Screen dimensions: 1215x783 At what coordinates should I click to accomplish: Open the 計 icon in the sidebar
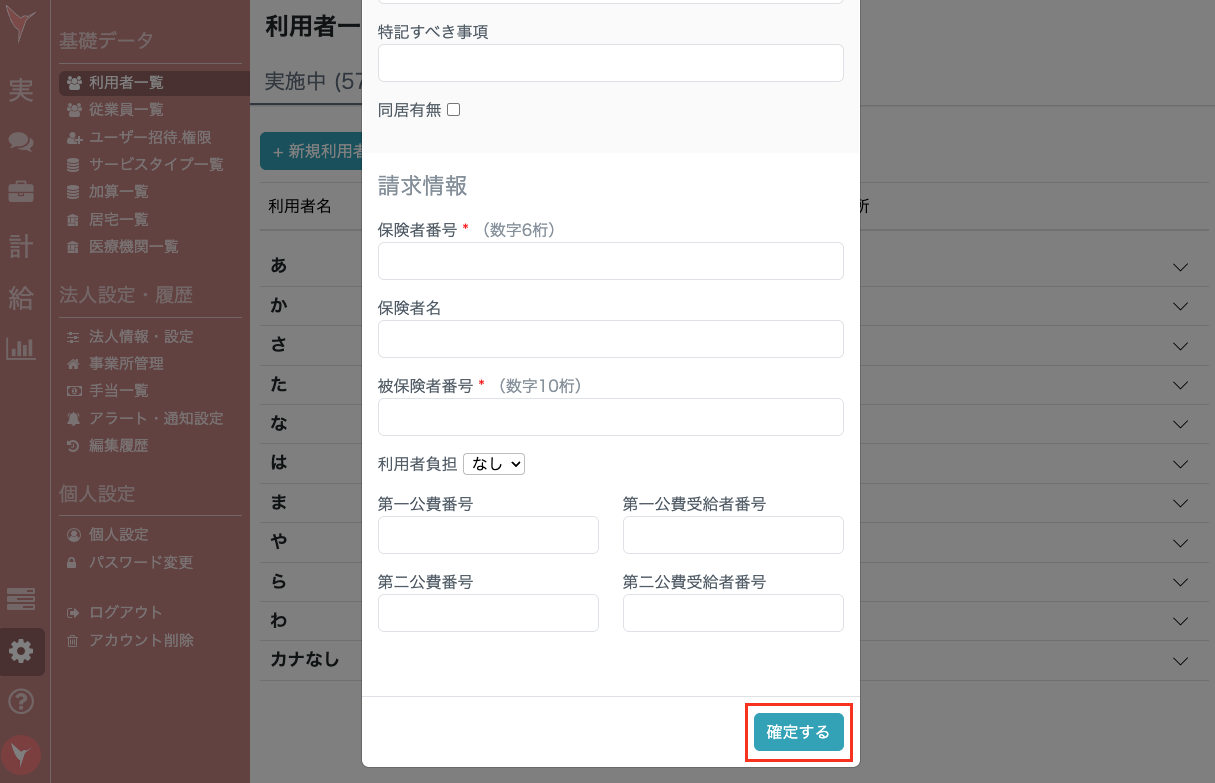click(22, 245)
